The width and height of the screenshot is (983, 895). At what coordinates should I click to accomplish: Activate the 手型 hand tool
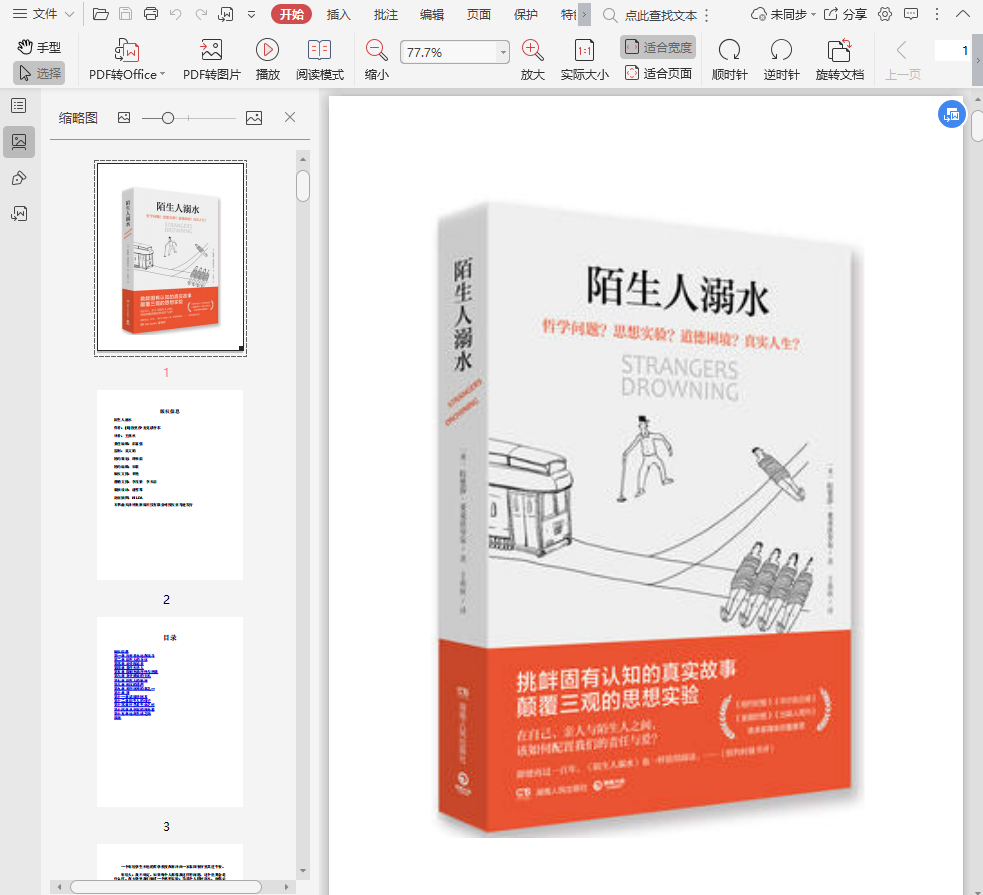[39, 47]
